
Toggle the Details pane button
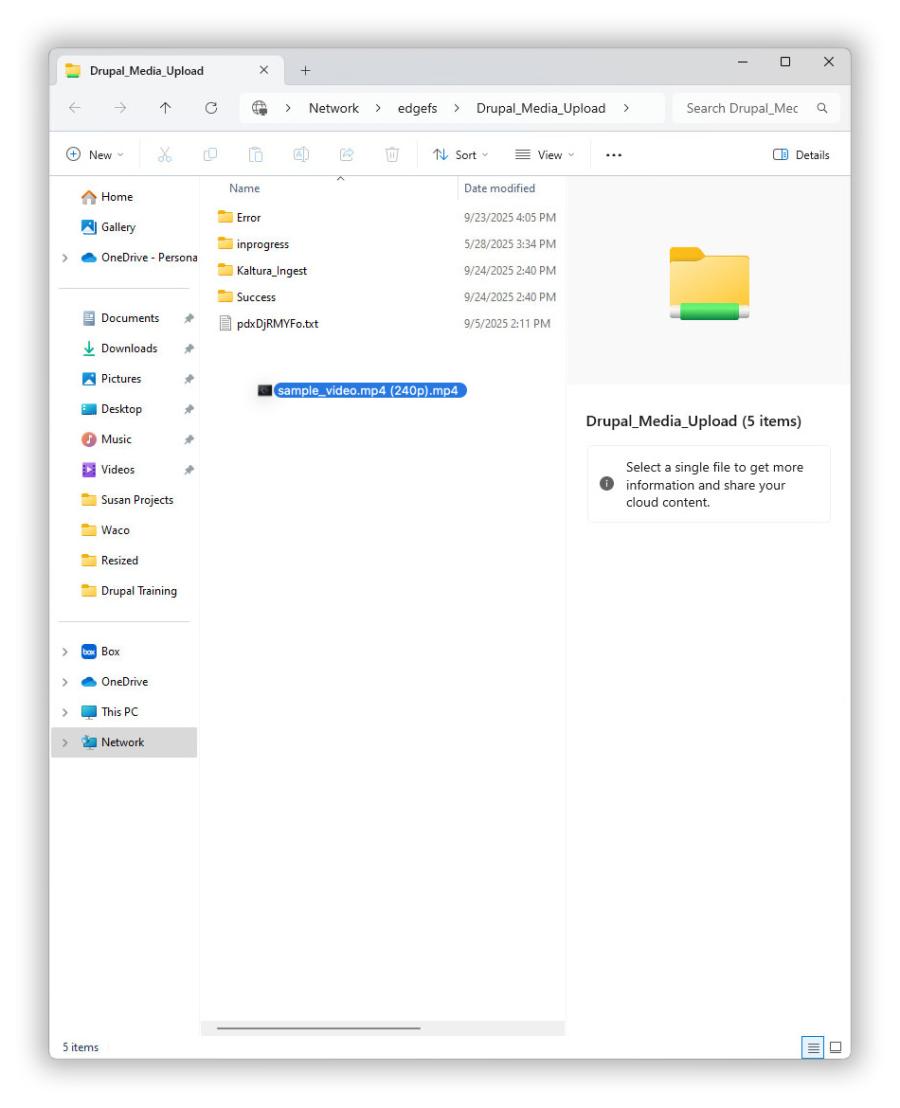[800, 155]
